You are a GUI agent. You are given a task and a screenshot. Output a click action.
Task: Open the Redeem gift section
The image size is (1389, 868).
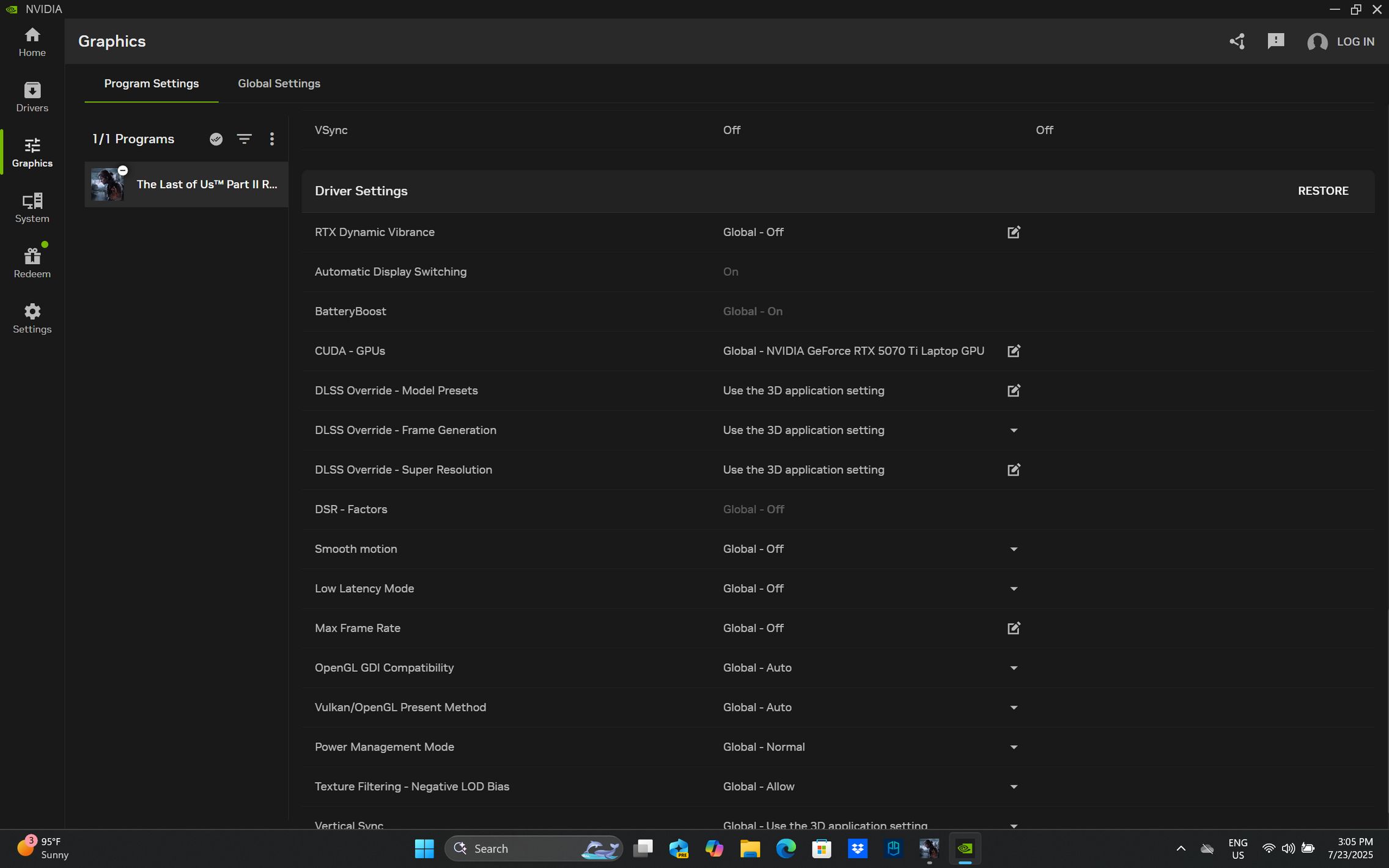click(32, 263)
